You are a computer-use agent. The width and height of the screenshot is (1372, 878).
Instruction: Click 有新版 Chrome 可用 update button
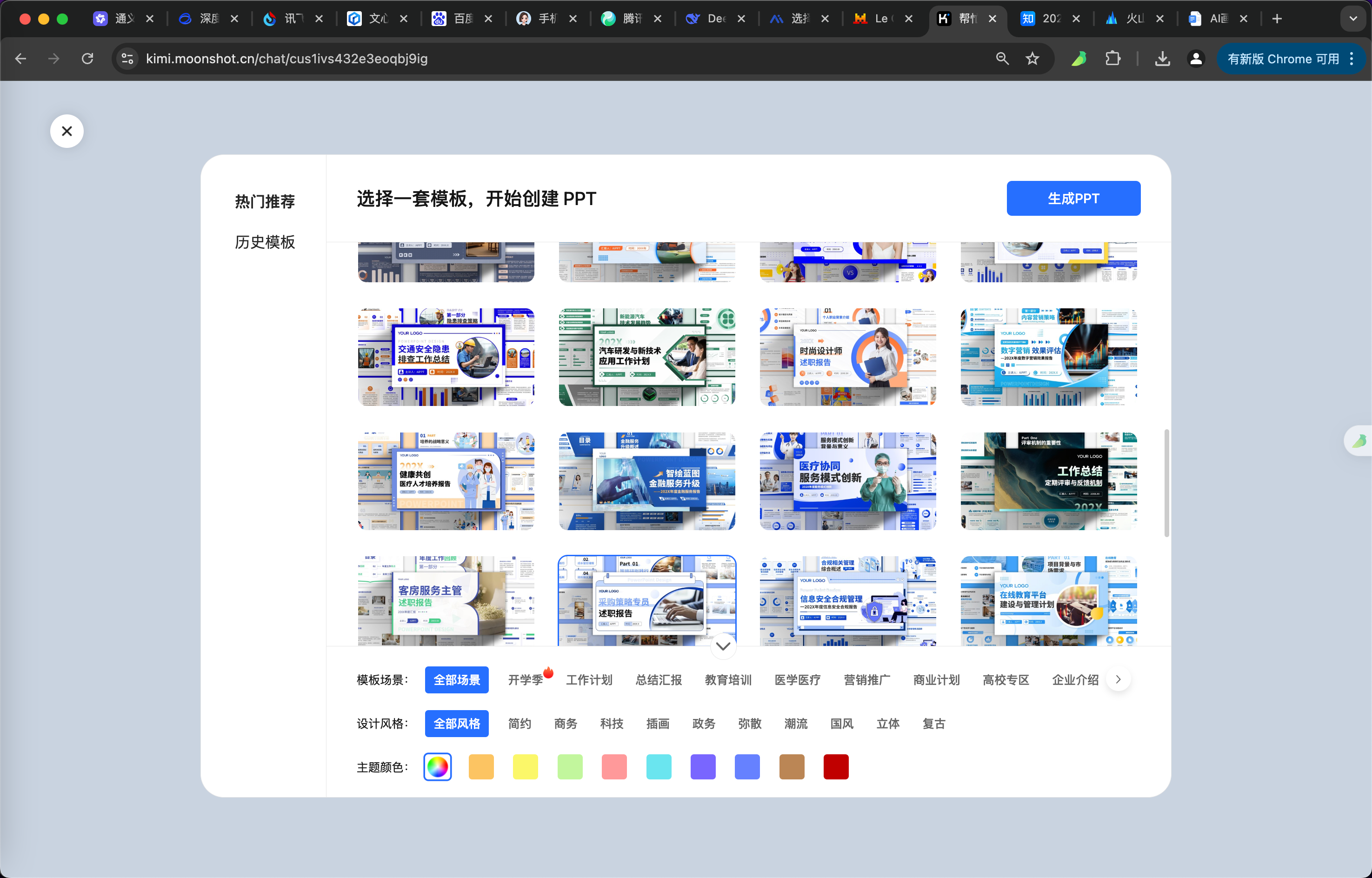click(x=1283, y=59)
